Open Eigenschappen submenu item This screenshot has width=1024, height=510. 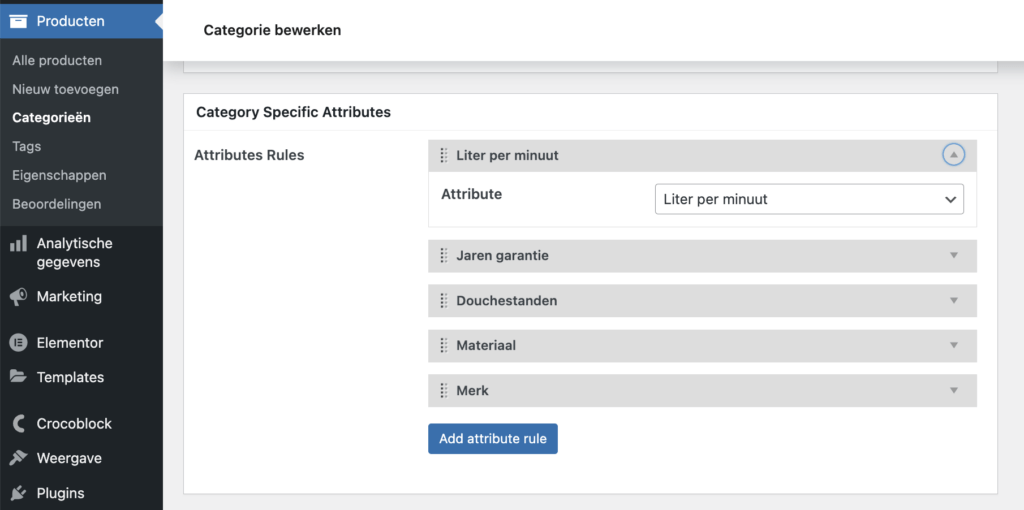59,176
